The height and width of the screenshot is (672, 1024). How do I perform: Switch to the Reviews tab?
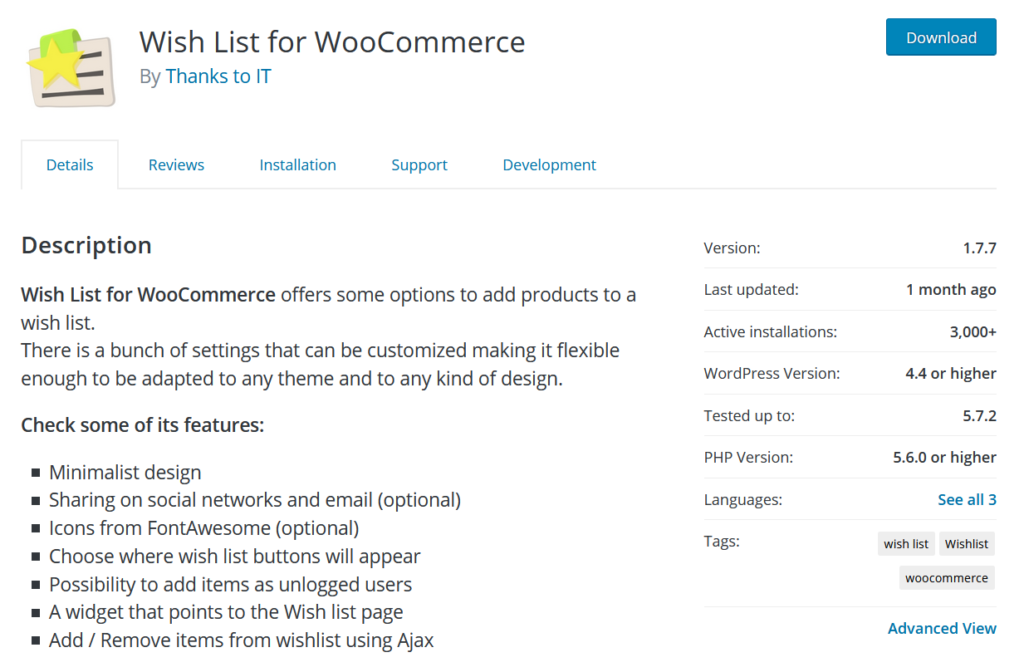[x=176, y=165]
